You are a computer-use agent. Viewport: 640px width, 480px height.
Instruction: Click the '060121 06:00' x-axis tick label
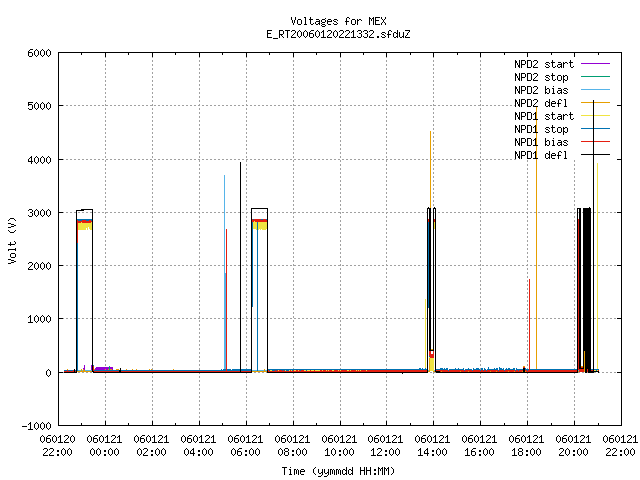point(245,446)
